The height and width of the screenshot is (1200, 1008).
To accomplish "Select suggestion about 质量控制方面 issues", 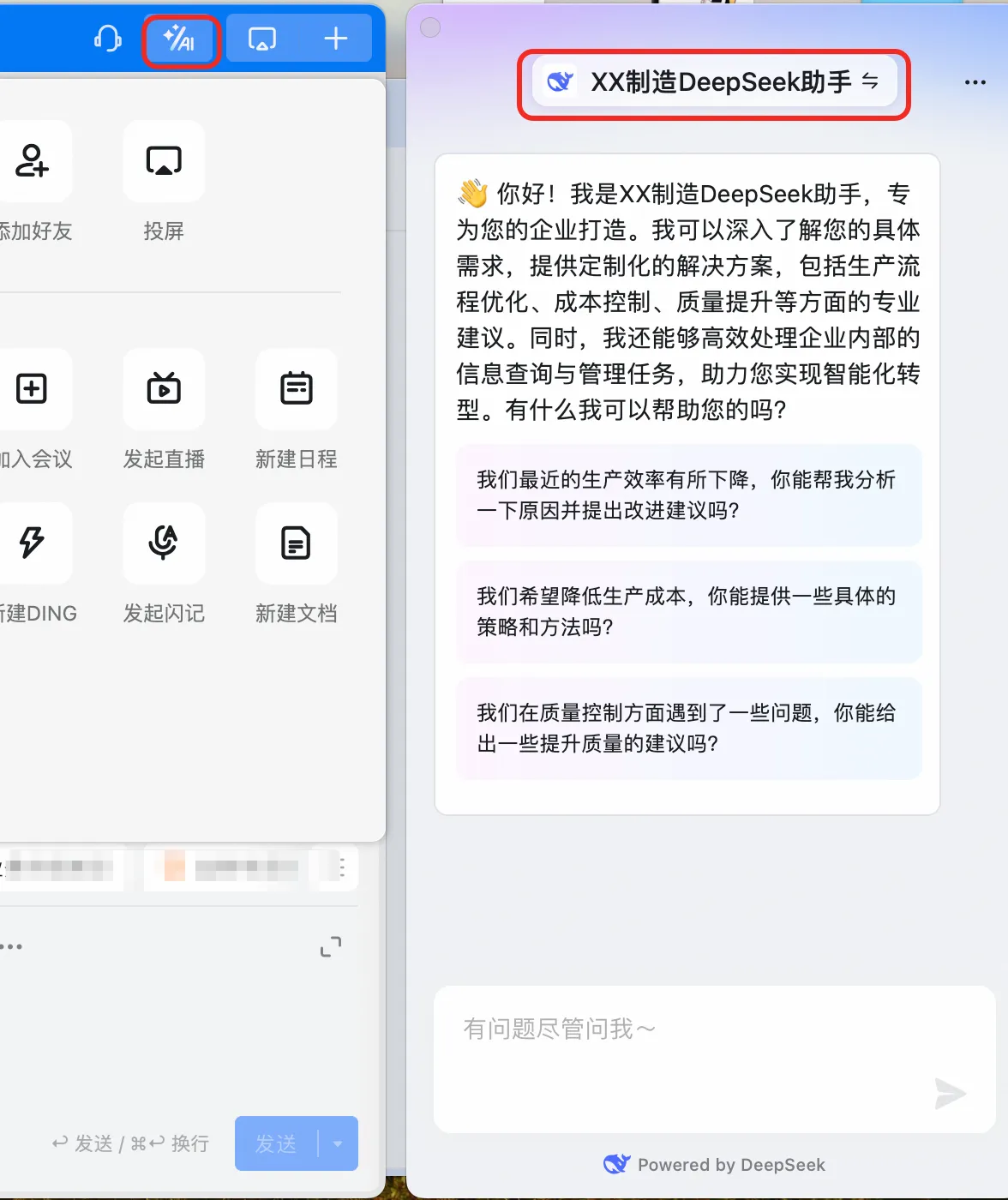I will click(688, 729).
